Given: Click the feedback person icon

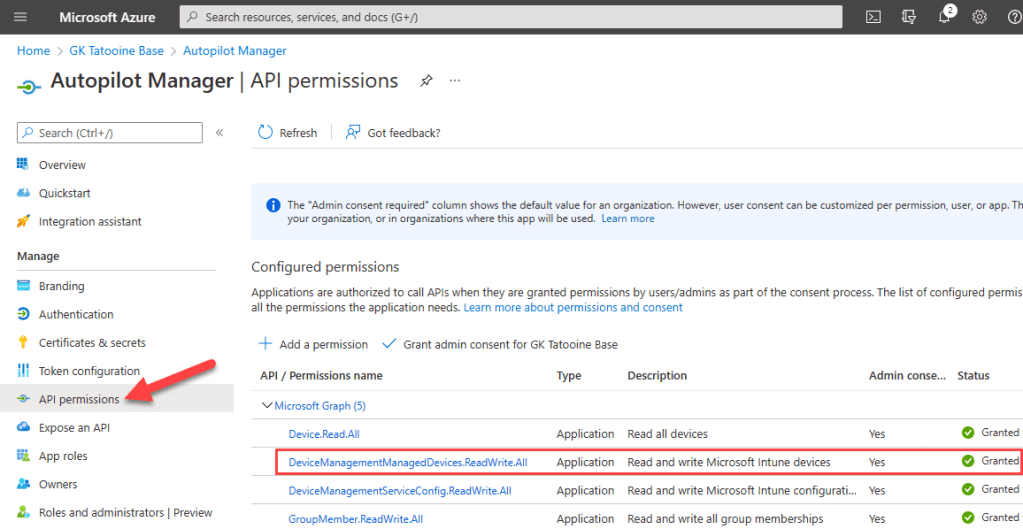Looking at the screenshot, I should tap(353, 132).
